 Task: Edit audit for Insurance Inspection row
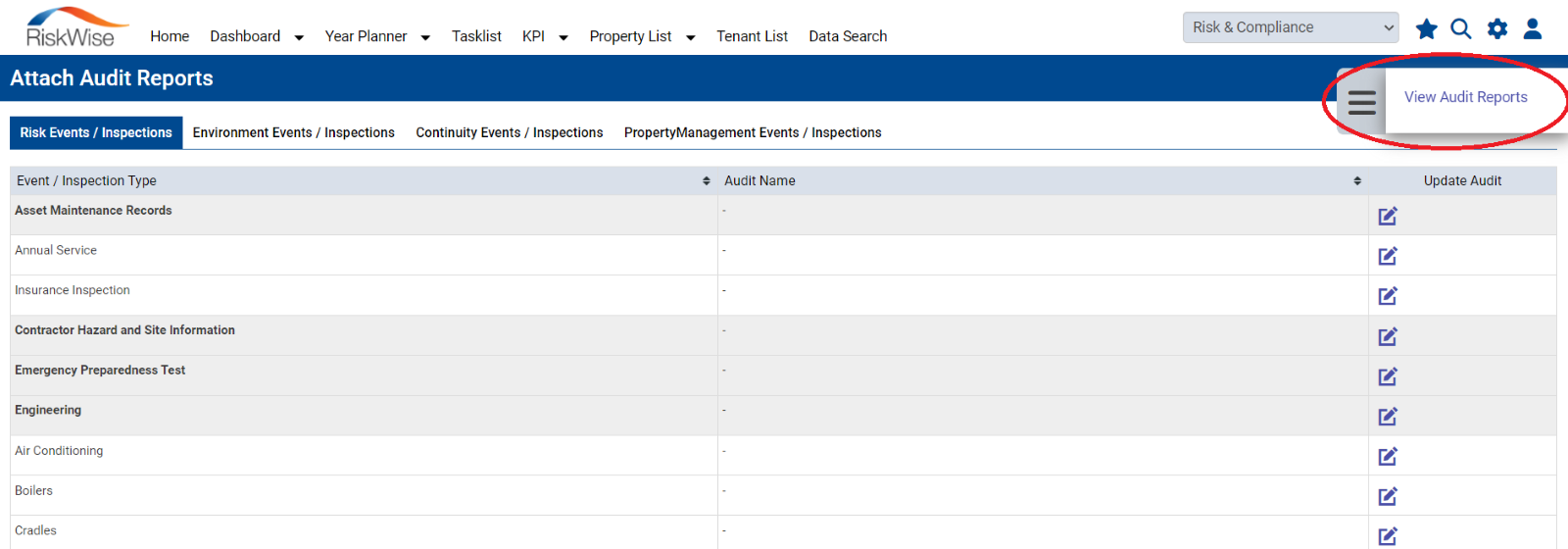click(1388, 296)
